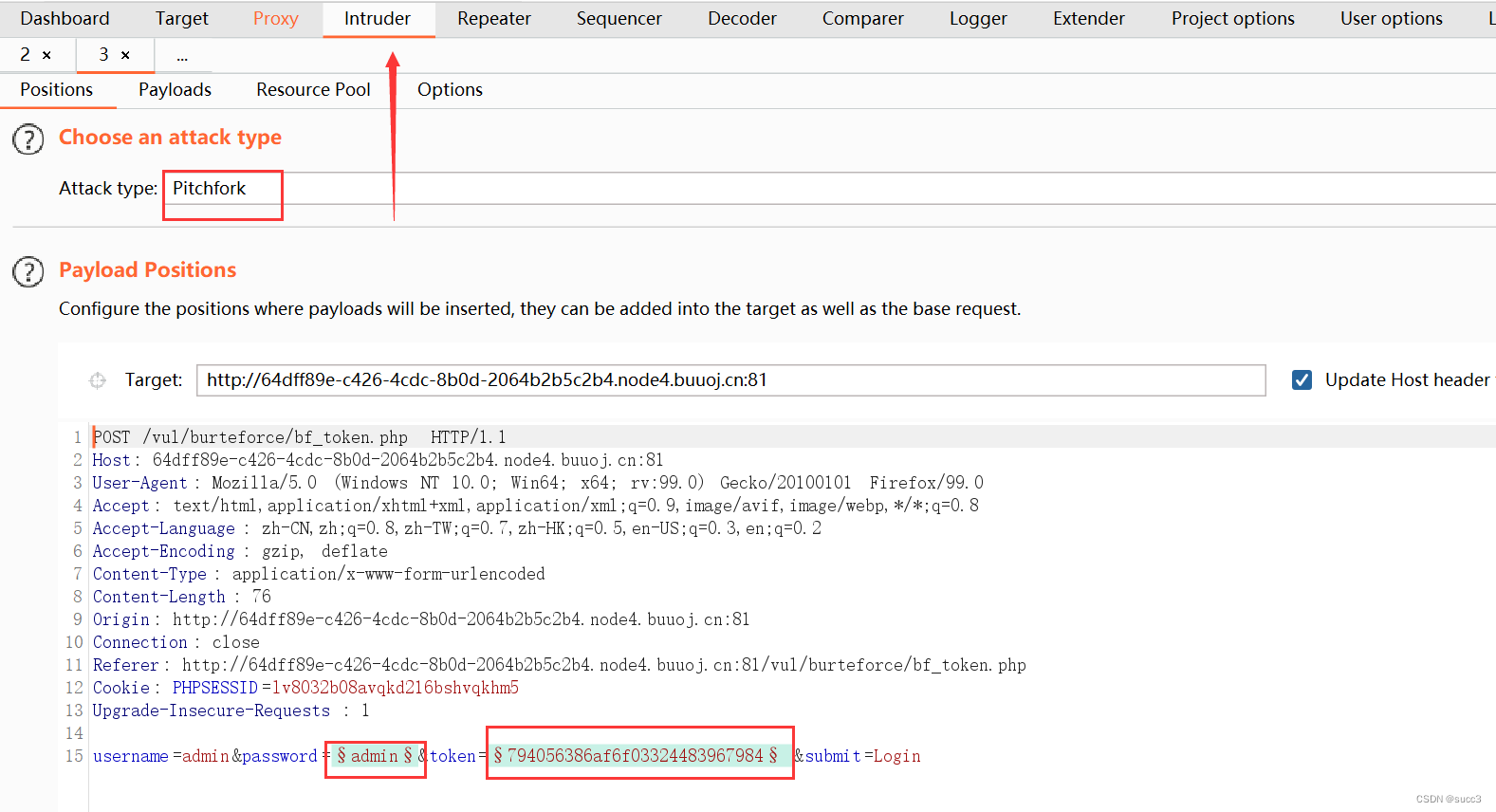
Task: Open the Sequencer tab
Action: (619, 19)
